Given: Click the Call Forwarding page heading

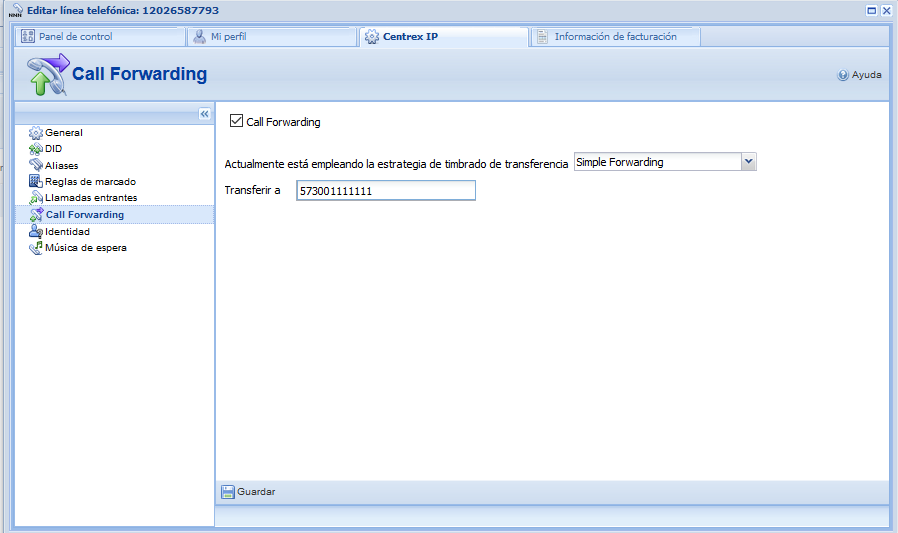Looking at the screenshot, I should (139, 74).
